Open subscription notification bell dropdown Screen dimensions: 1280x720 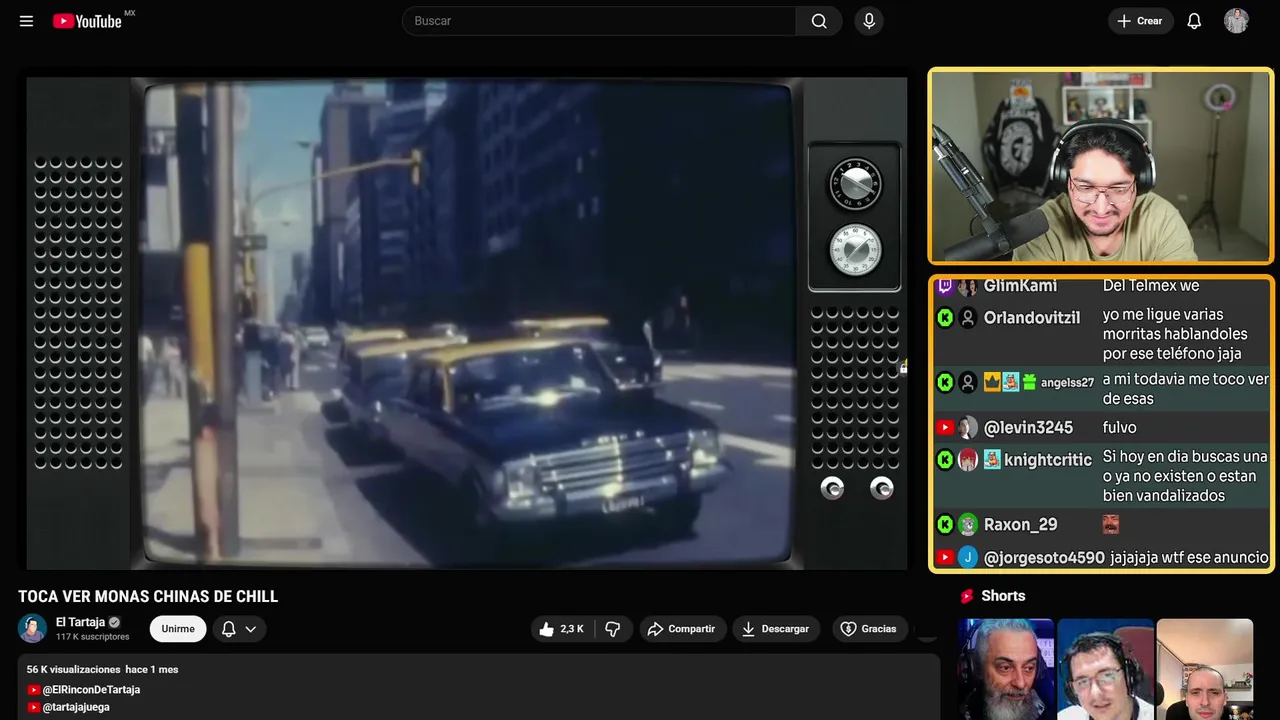click(x=239, y=629)
